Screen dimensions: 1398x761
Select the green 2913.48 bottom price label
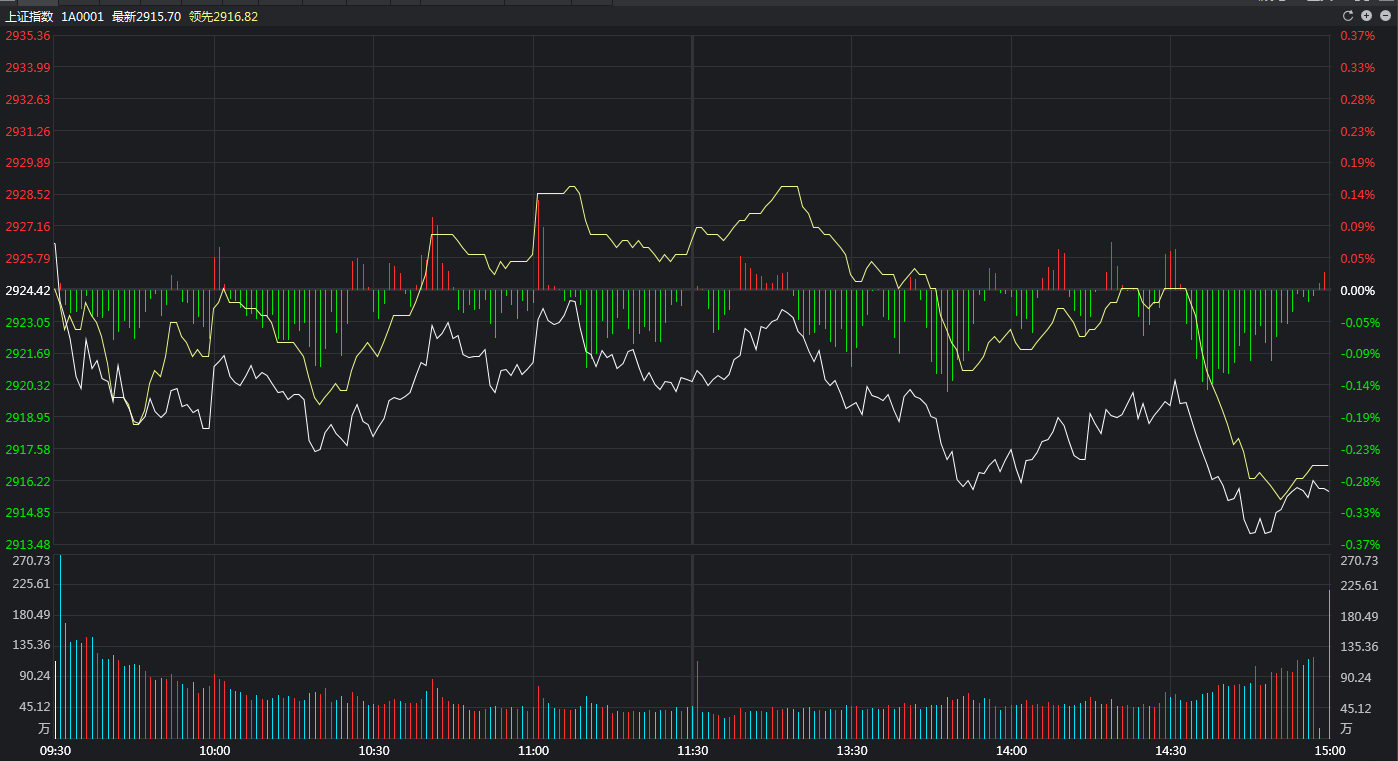[28, 544]
